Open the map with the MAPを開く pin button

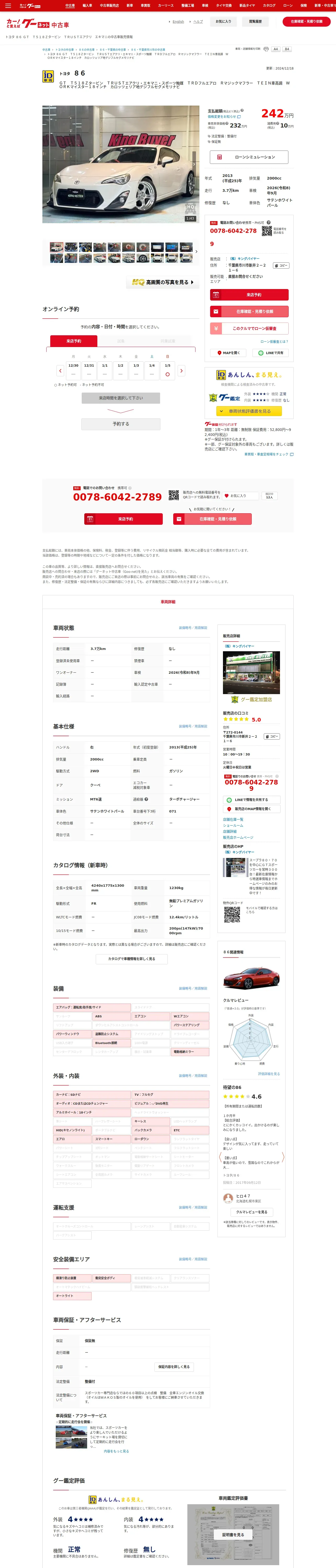coord(229,353)
